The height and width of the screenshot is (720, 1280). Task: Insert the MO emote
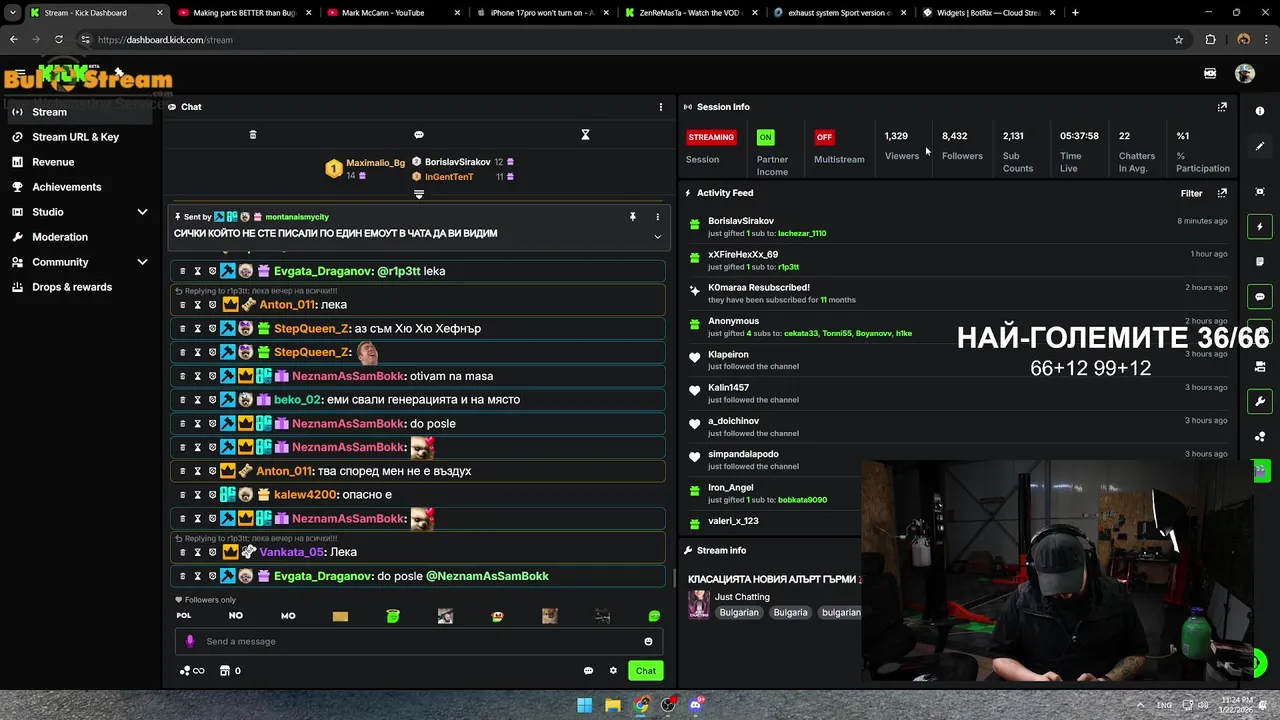click(288, 616)
